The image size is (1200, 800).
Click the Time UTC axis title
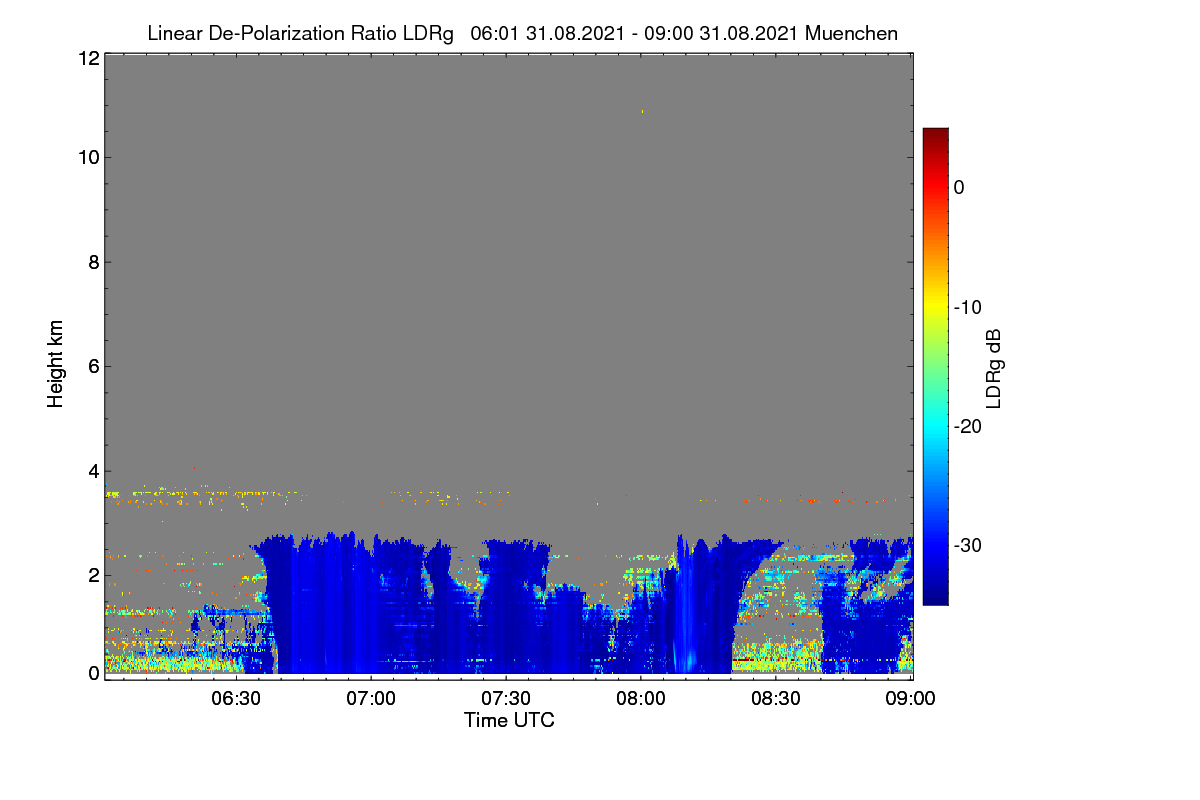coord(509,720)
